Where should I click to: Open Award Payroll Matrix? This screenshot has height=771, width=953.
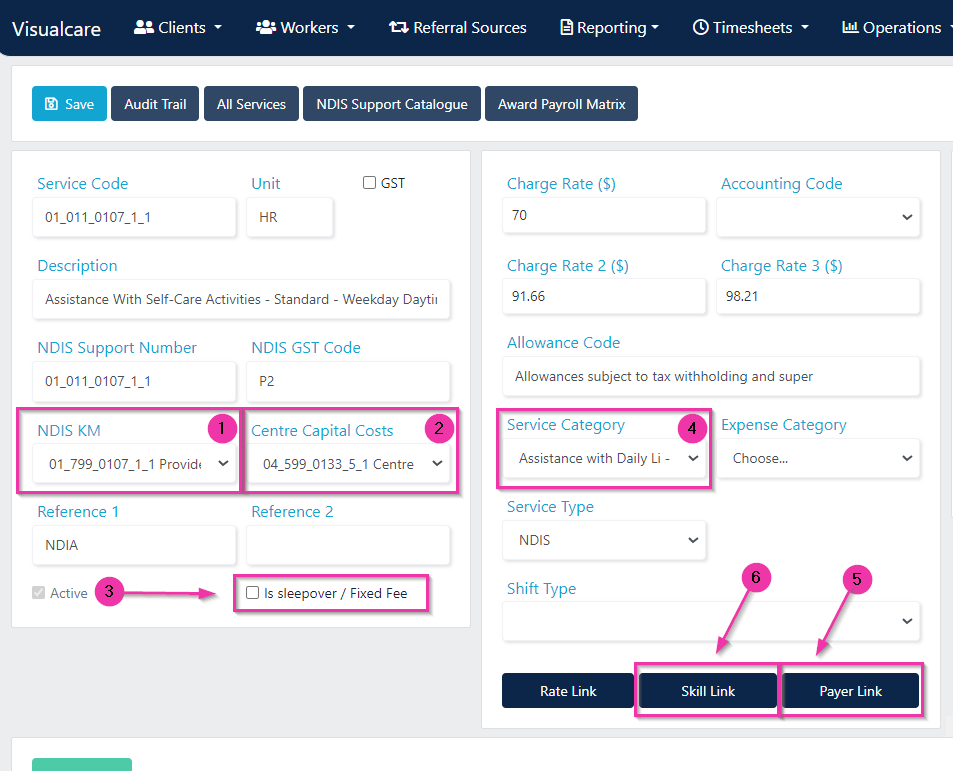click(562, 104)
